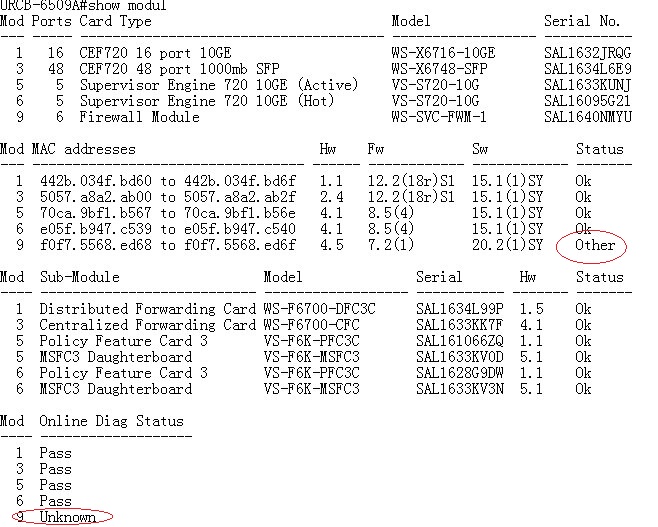The width and height of the screenshot is (658, 527).
Task: Select MAC address 442b.034f.bd60
Action: [x=96, y=181]
